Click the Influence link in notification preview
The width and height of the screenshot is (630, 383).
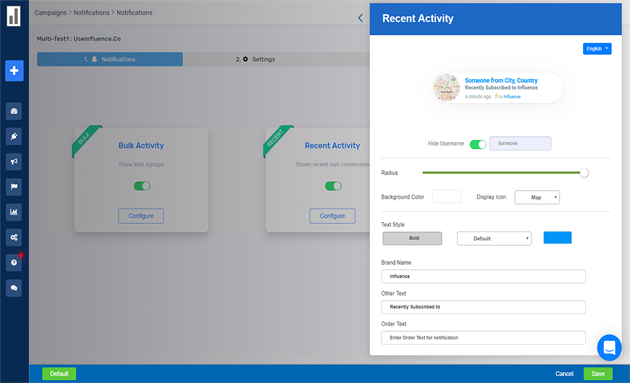tap(512, 96)
